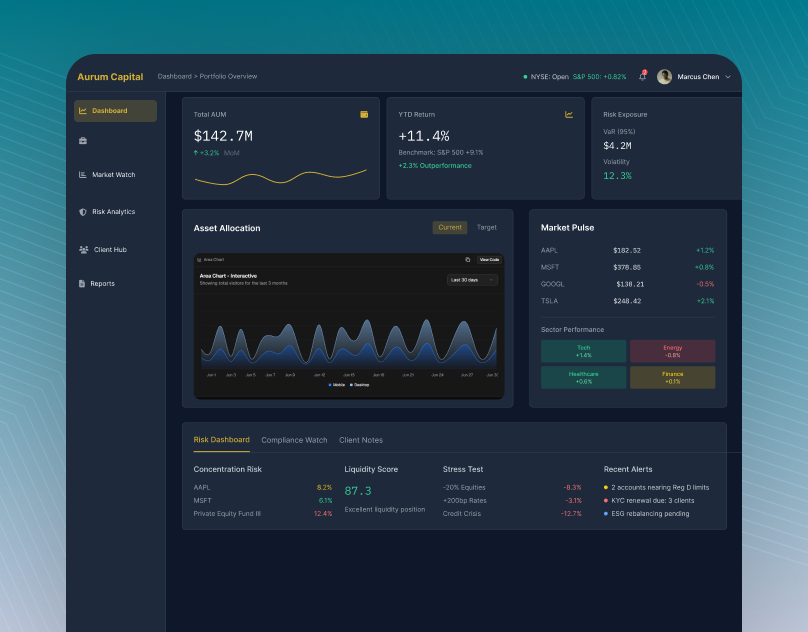The height and width of the screenshot is (632, 808).
Task: Click the 12.3% Volatility value
Action: 617,176
